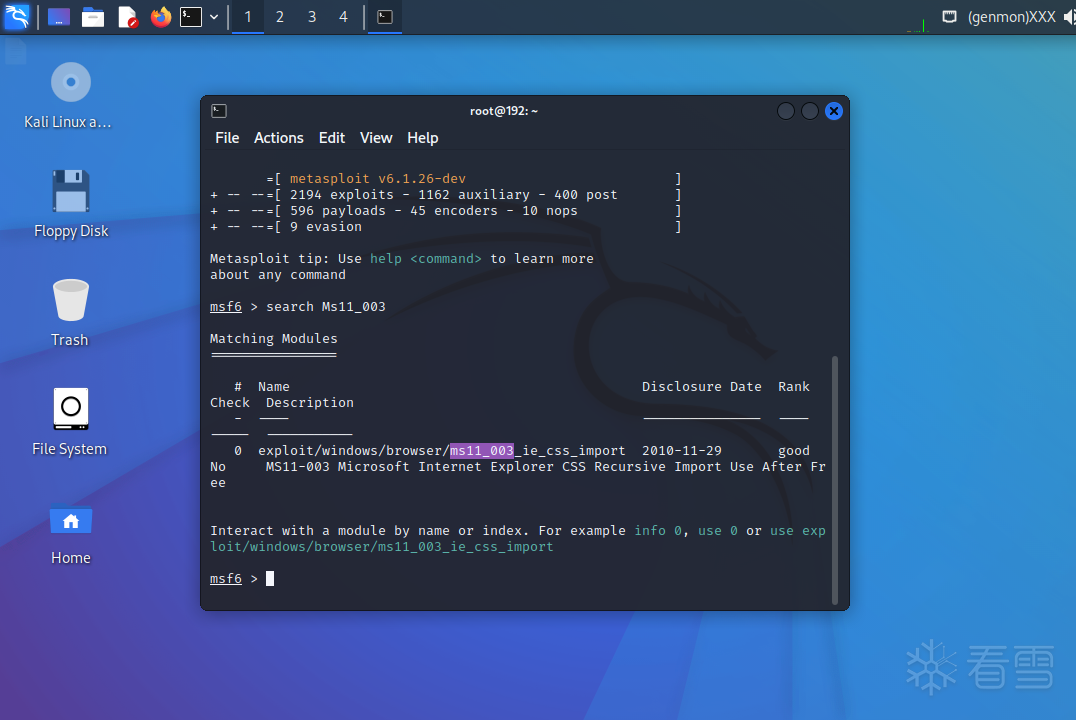The height and width of the screenshot is (720, 1076).
Task: Click '2194 exploits' banner text
Action: (342, 194)
